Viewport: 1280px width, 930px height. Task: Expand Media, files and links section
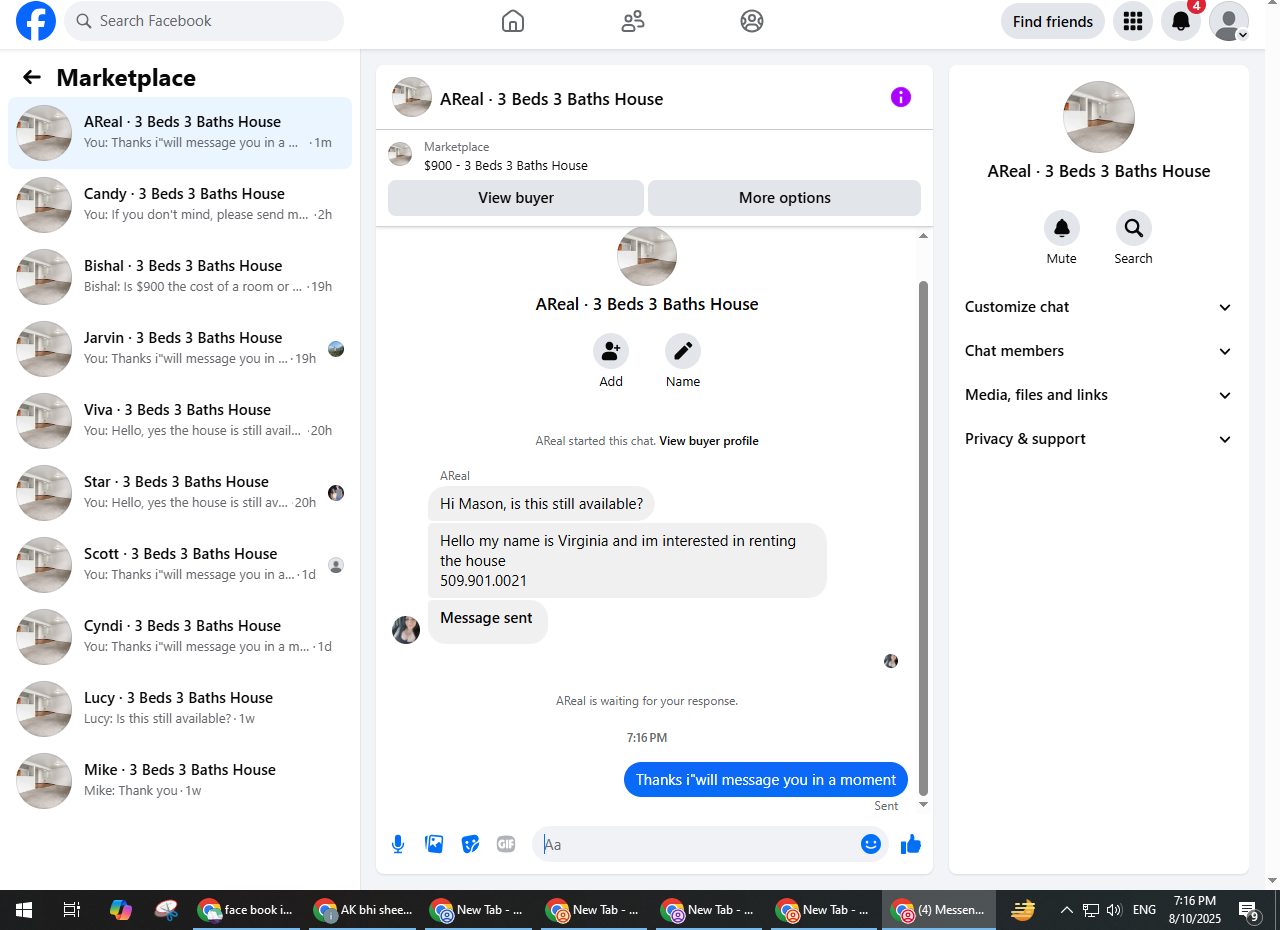click(1098, 395)
